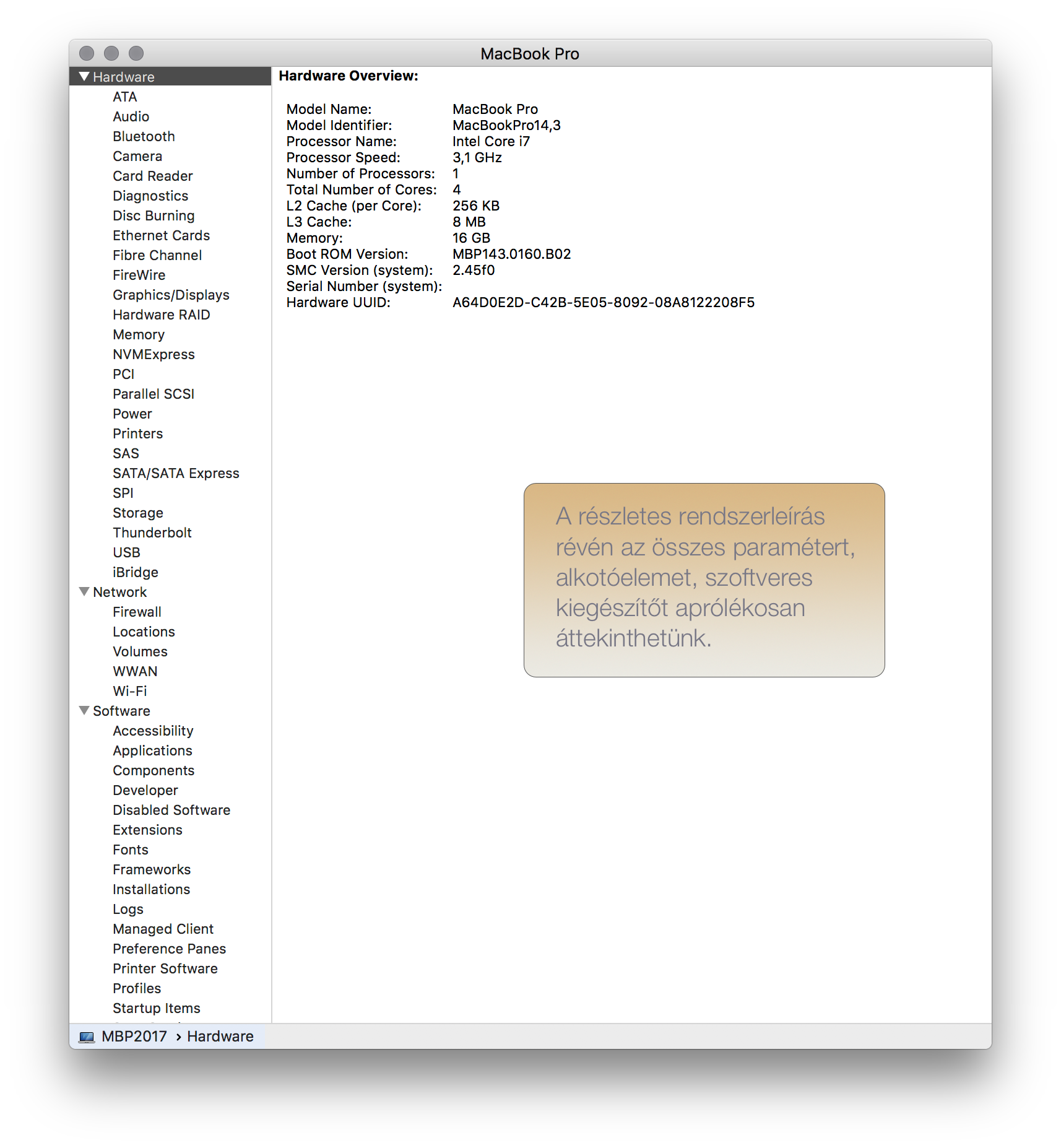1061x1148 pixels.
Task: Select Locations under Network
Action: tap(144, 632)
